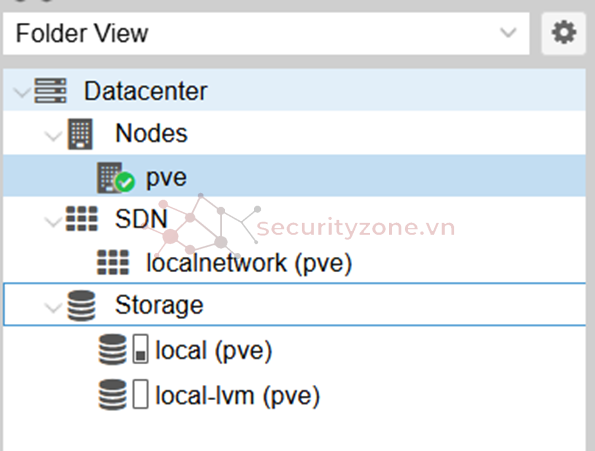Open the gear settings button

(x=563, y=33)
